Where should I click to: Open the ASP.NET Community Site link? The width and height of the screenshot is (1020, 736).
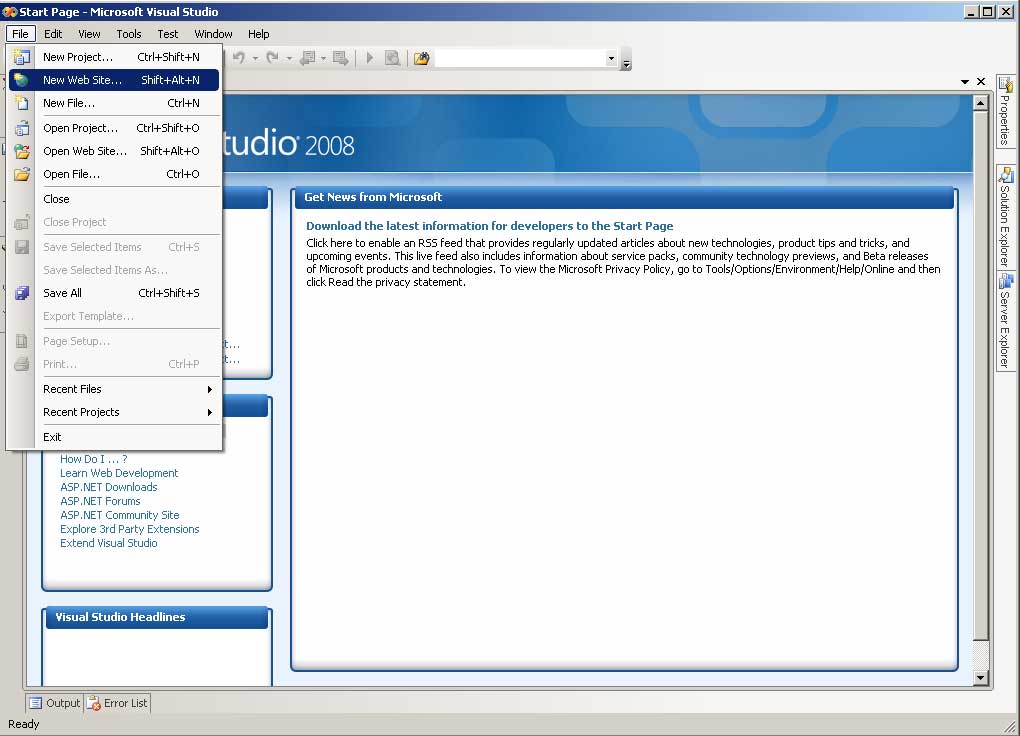(x=120, y=515)
